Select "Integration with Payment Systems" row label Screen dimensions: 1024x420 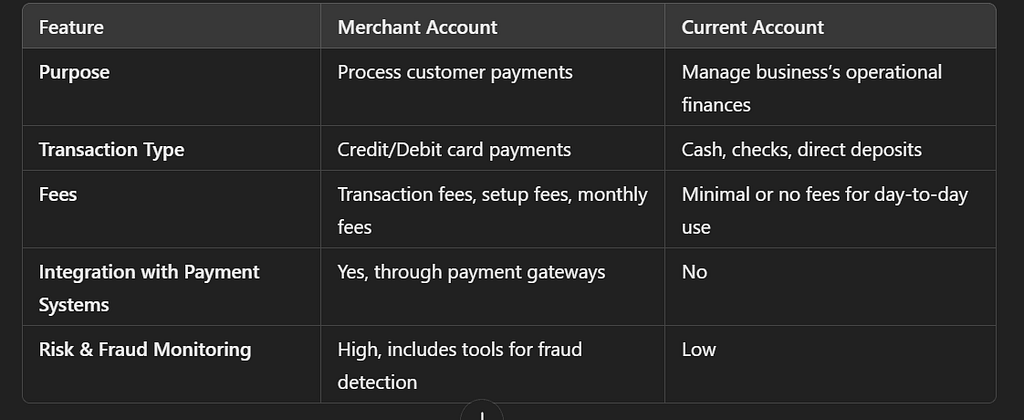click(x=148, y=288)
